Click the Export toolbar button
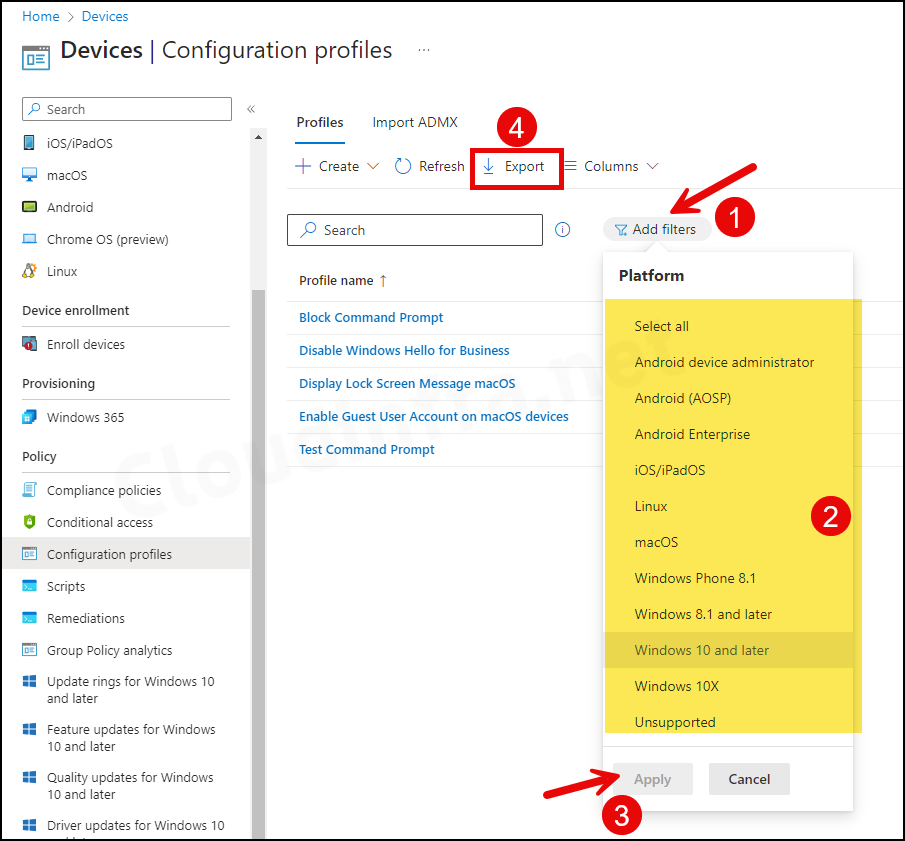905x841 pixels. tap(514, 166)
